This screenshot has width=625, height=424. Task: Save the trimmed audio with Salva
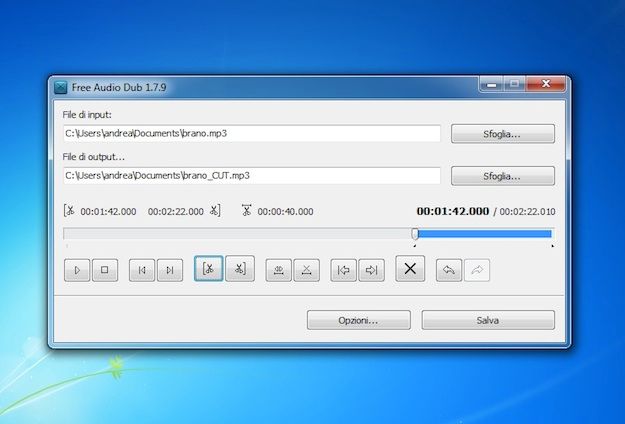(x=488, y=320)
